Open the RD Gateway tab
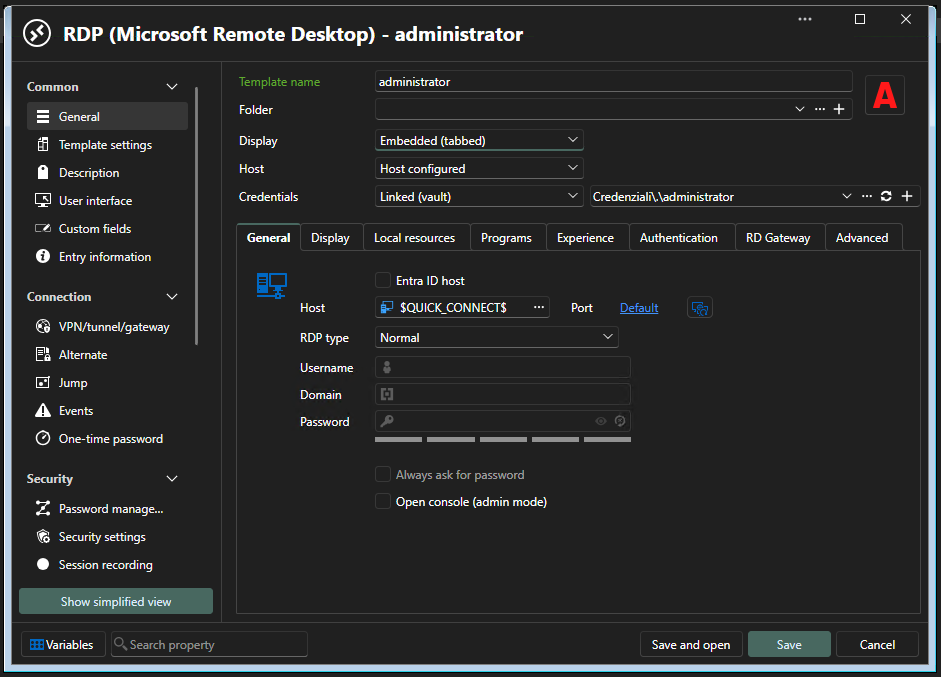This screenshot has width=941, height=677. tap(778, 238)
